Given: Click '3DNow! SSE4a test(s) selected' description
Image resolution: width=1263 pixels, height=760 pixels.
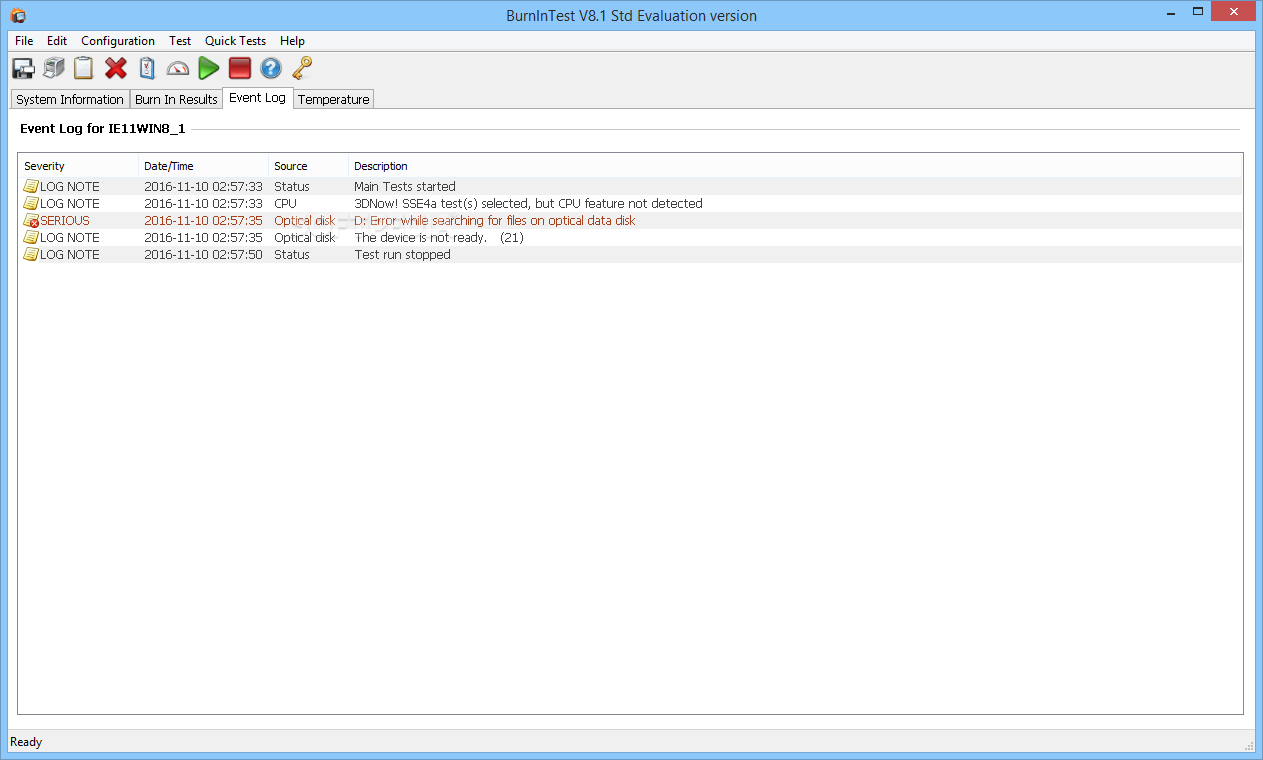Looking at the screenshot, I should tap(528, 204).
